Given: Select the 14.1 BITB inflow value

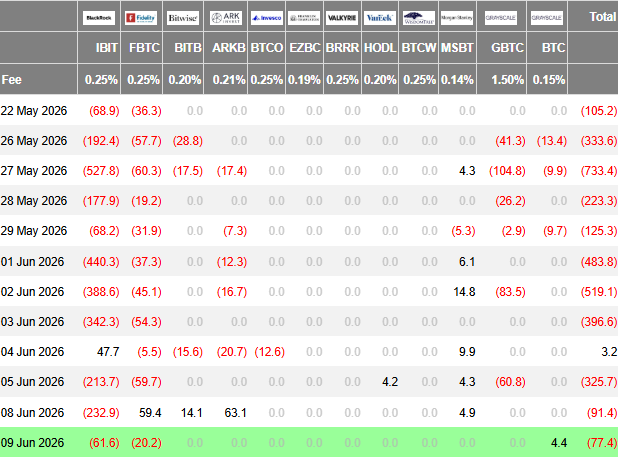Looking at the screenshot, I should (192, 412).
